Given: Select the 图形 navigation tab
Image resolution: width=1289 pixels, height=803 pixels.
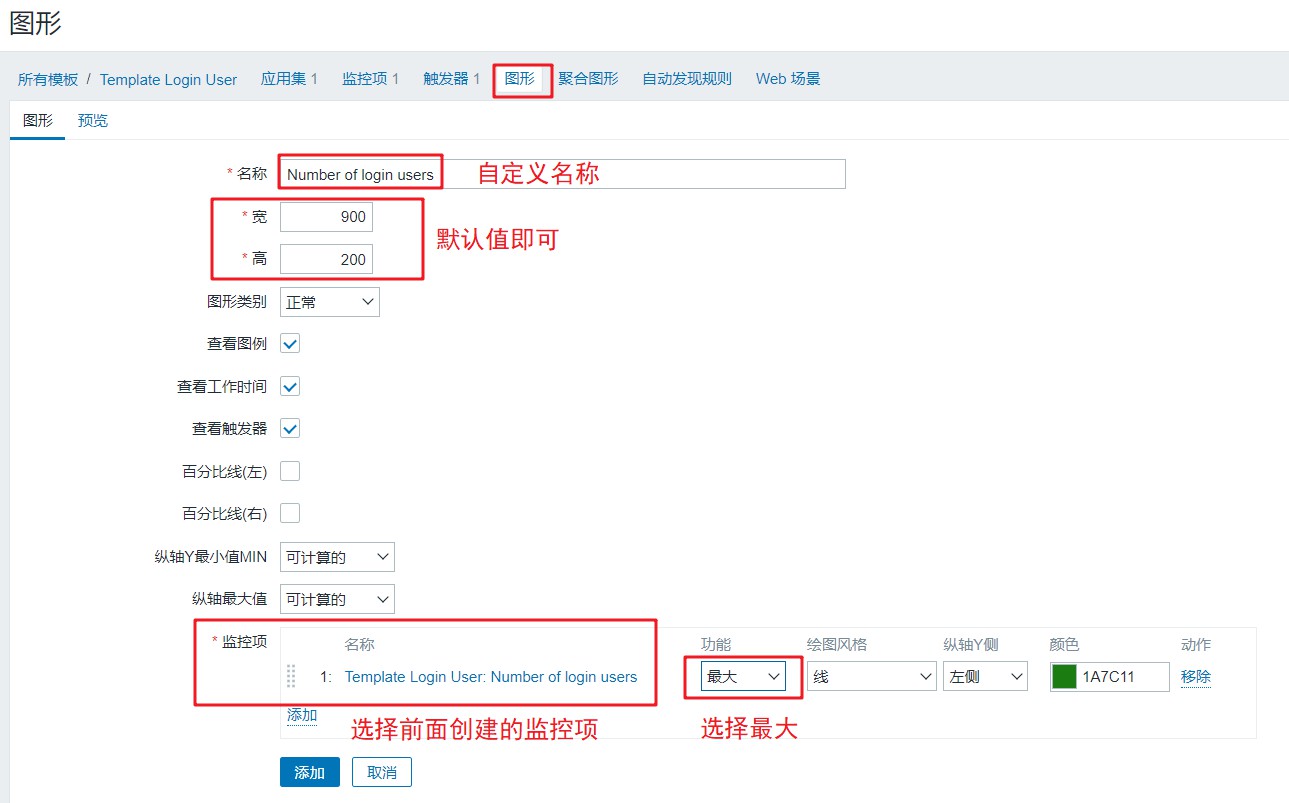Looking at the screenshot, I should (520, 79).
